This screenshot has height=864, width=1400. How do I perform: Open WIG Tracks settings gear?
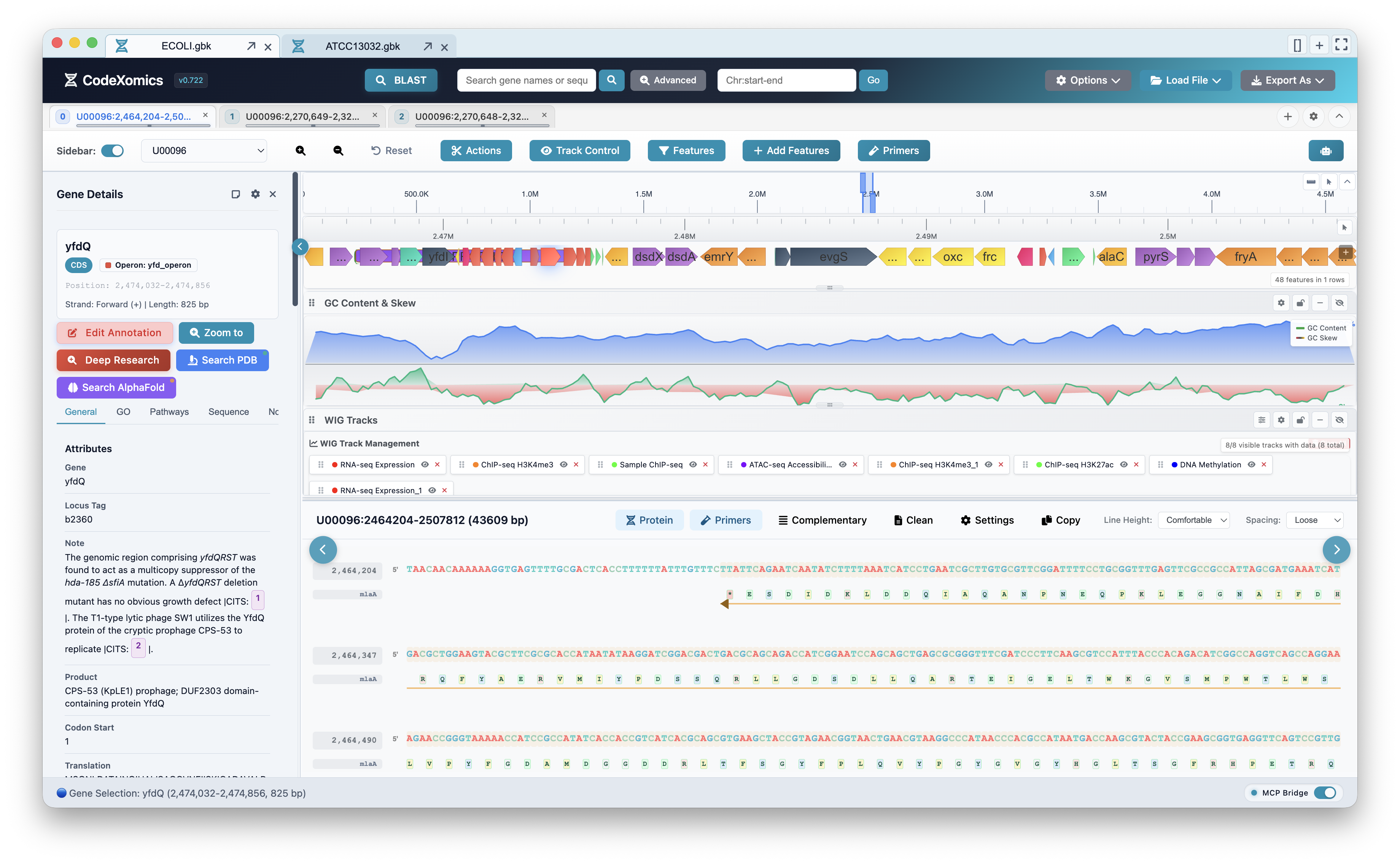[1281, 420]
